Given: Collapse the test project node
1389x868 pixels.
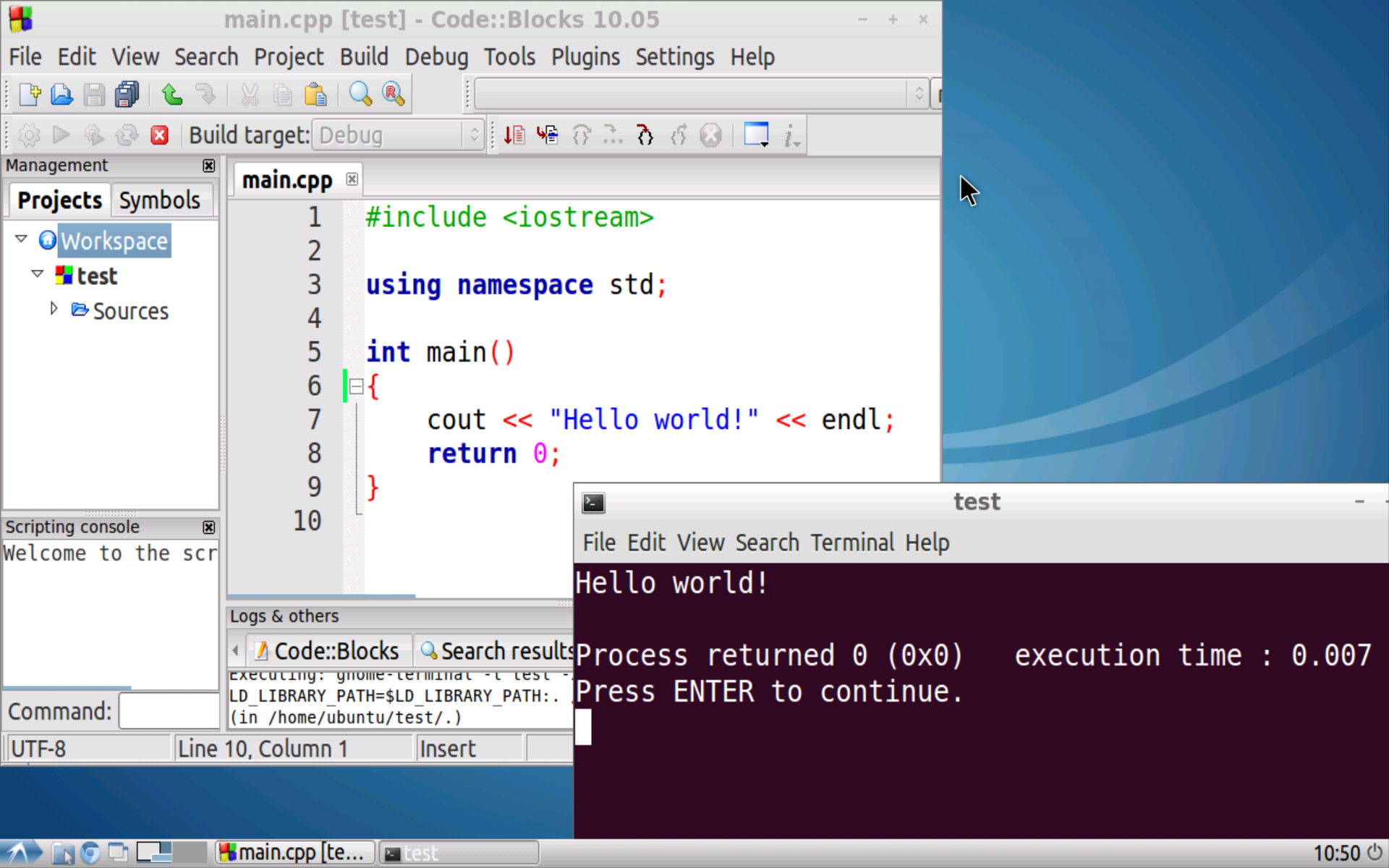Looking at the screenshot, I should [x=38, y=274].
